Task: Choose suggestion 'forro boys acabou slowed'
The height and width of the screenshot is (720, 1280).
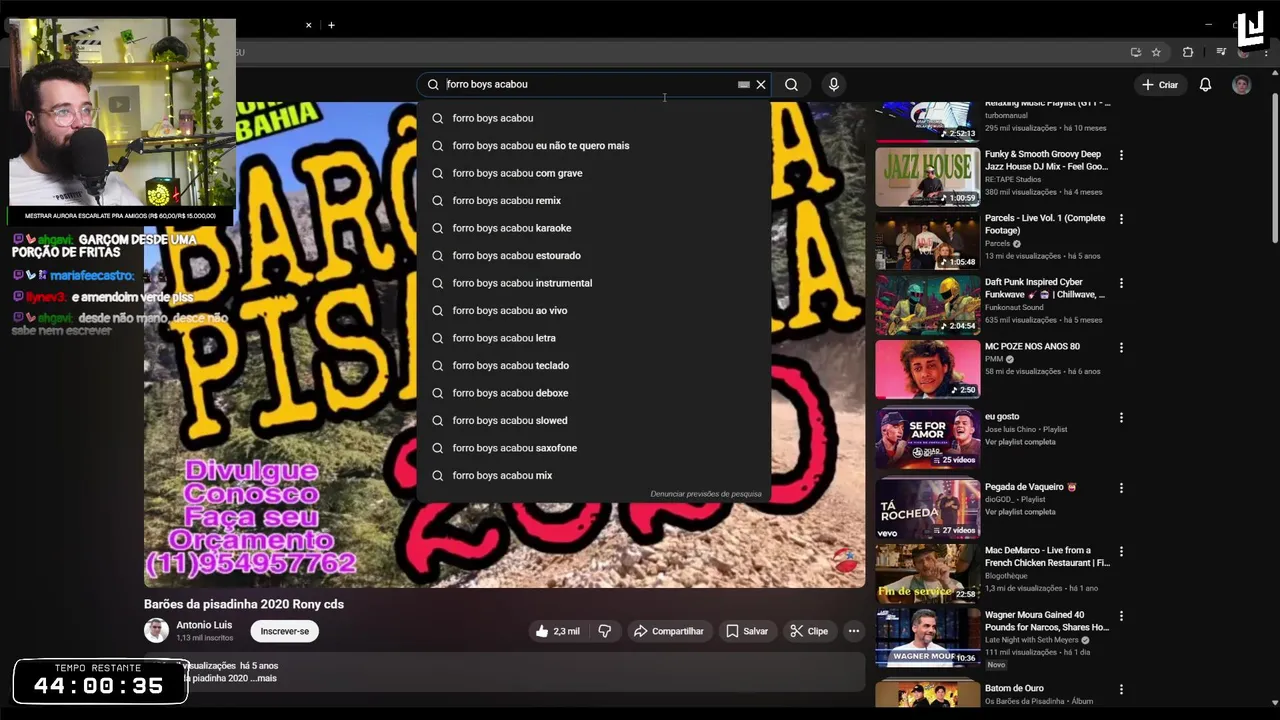Action: tap(594, 421)
